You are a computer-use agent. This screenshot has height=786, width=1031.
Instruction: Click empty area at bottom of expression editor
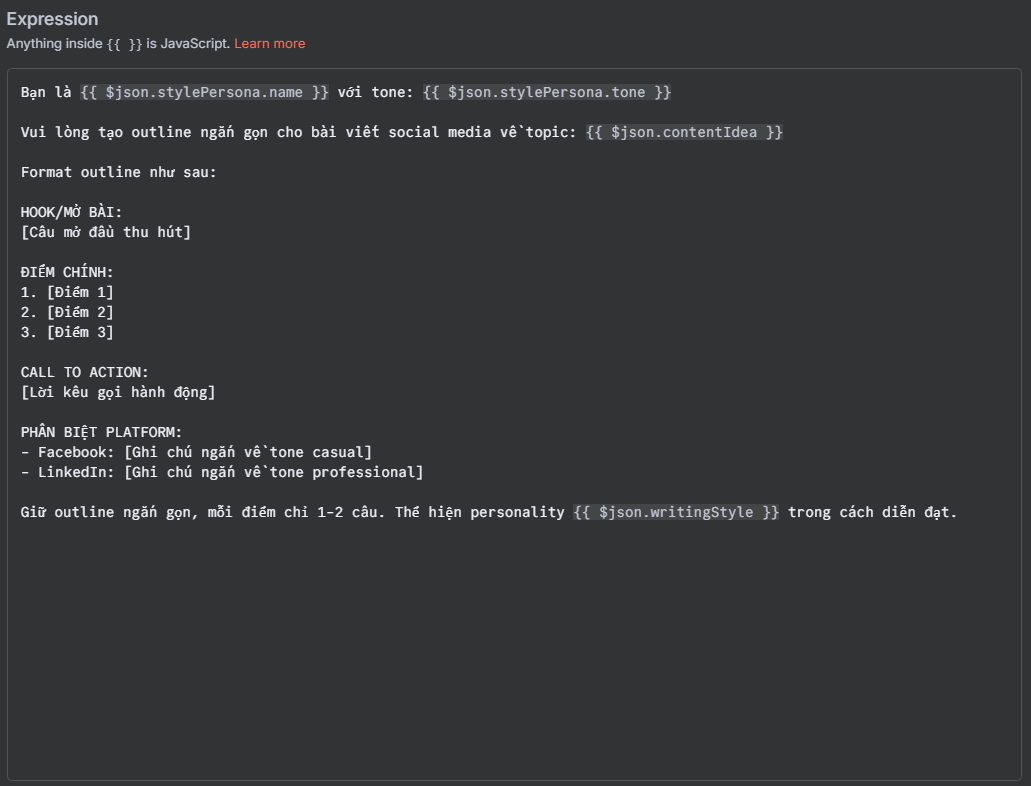coord(514,660)
